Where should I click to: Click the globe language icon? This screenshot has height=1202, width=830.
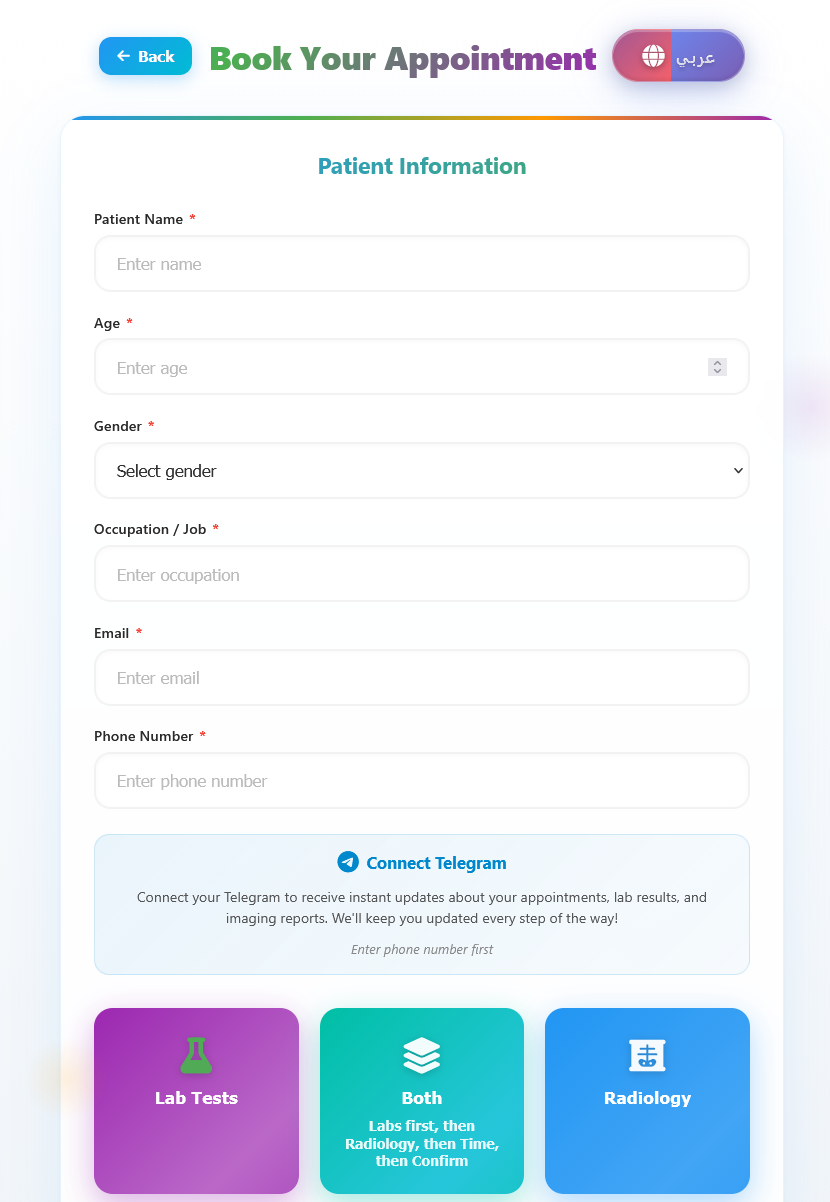(654, 56)
